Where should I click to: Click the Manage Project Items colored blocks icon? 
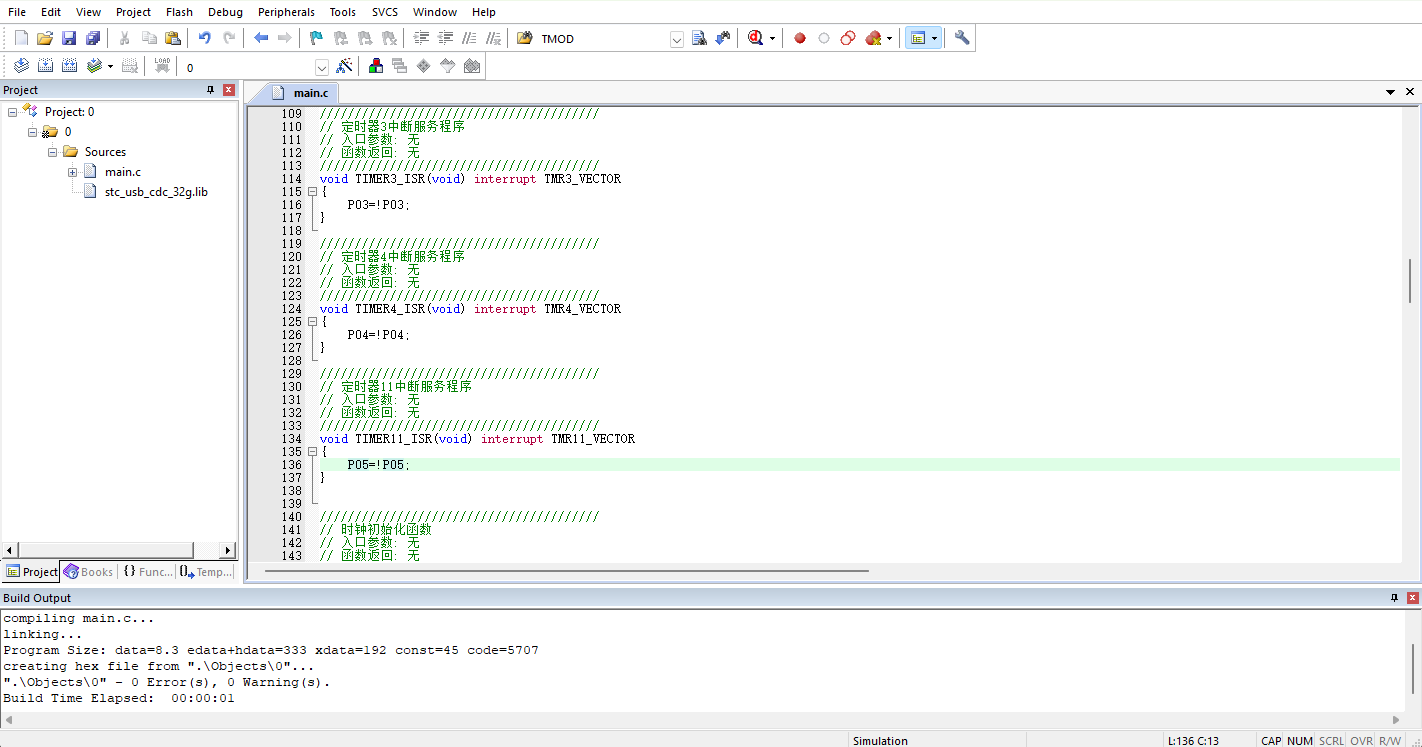coord(375,66)
